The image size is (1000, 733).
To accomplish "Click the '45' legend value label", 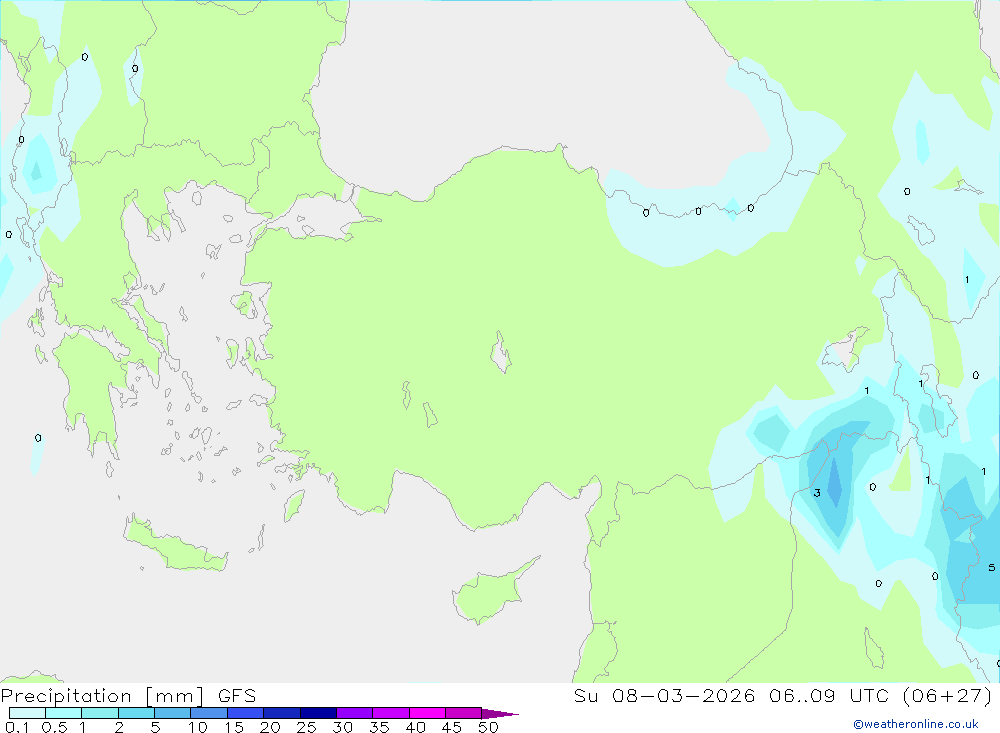I will pos(452,727).
